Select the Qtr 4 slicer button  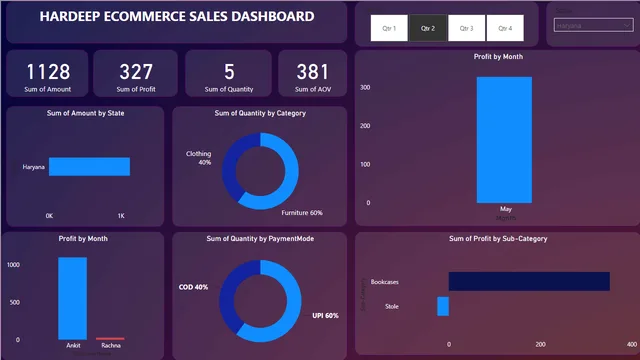pyautogui.click(x=505, y=28)
